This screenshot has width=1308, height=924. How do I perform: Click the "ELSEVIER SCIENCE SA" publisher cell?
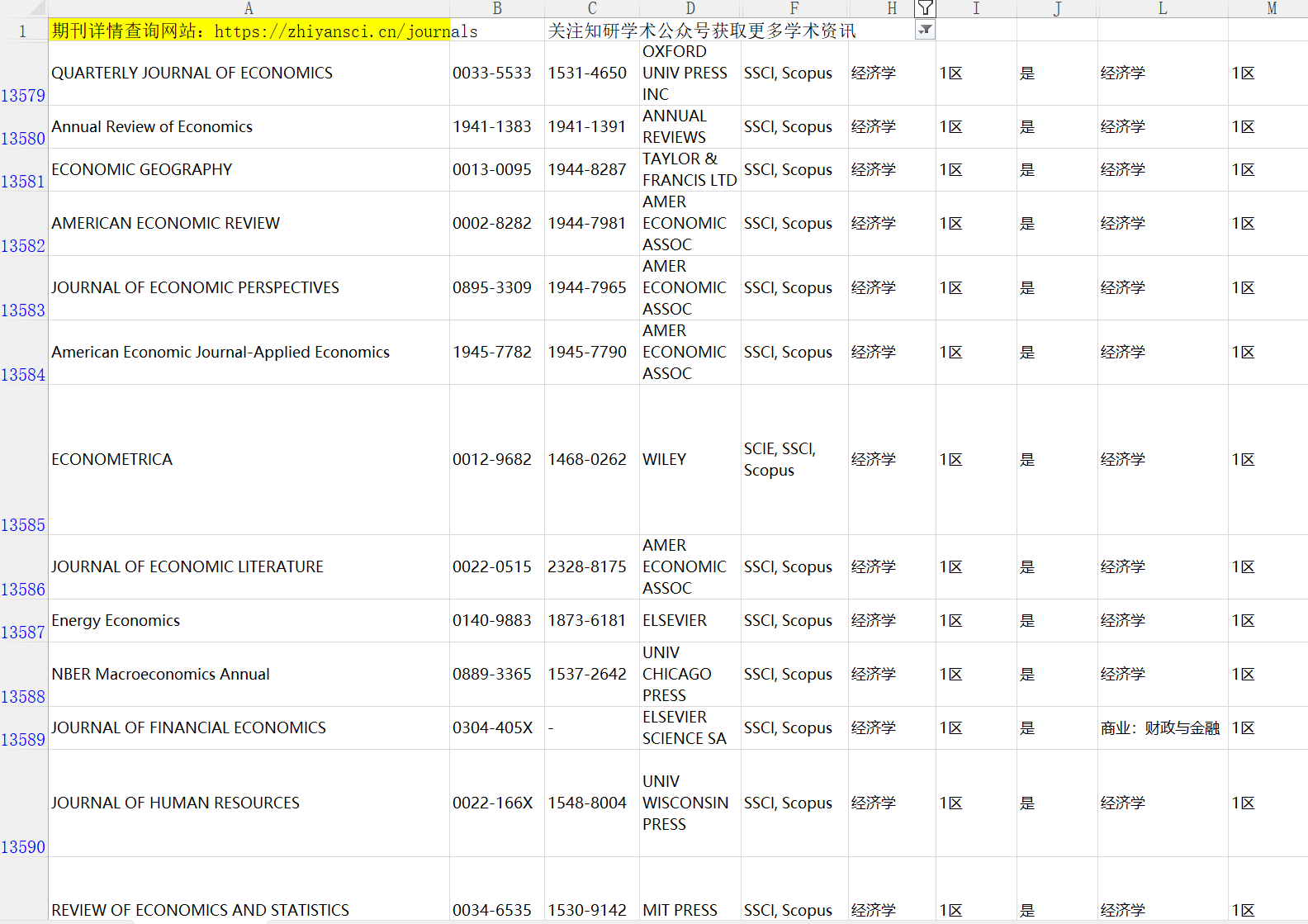click(x=690, y=728)
